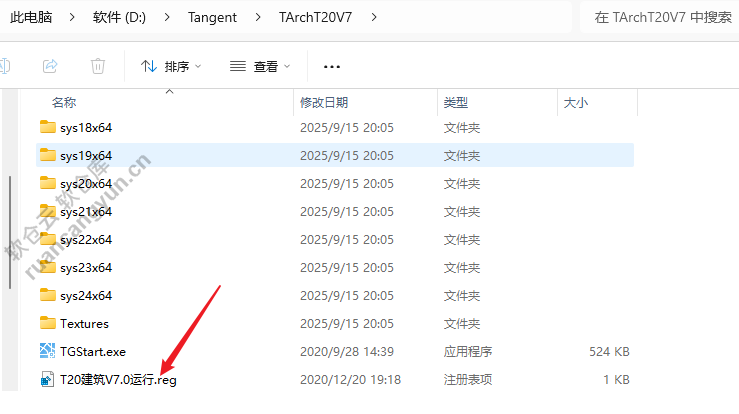Open the 排序 sort dropdown
The height and width of the screenshot is (414, 739).
[170, 66]
